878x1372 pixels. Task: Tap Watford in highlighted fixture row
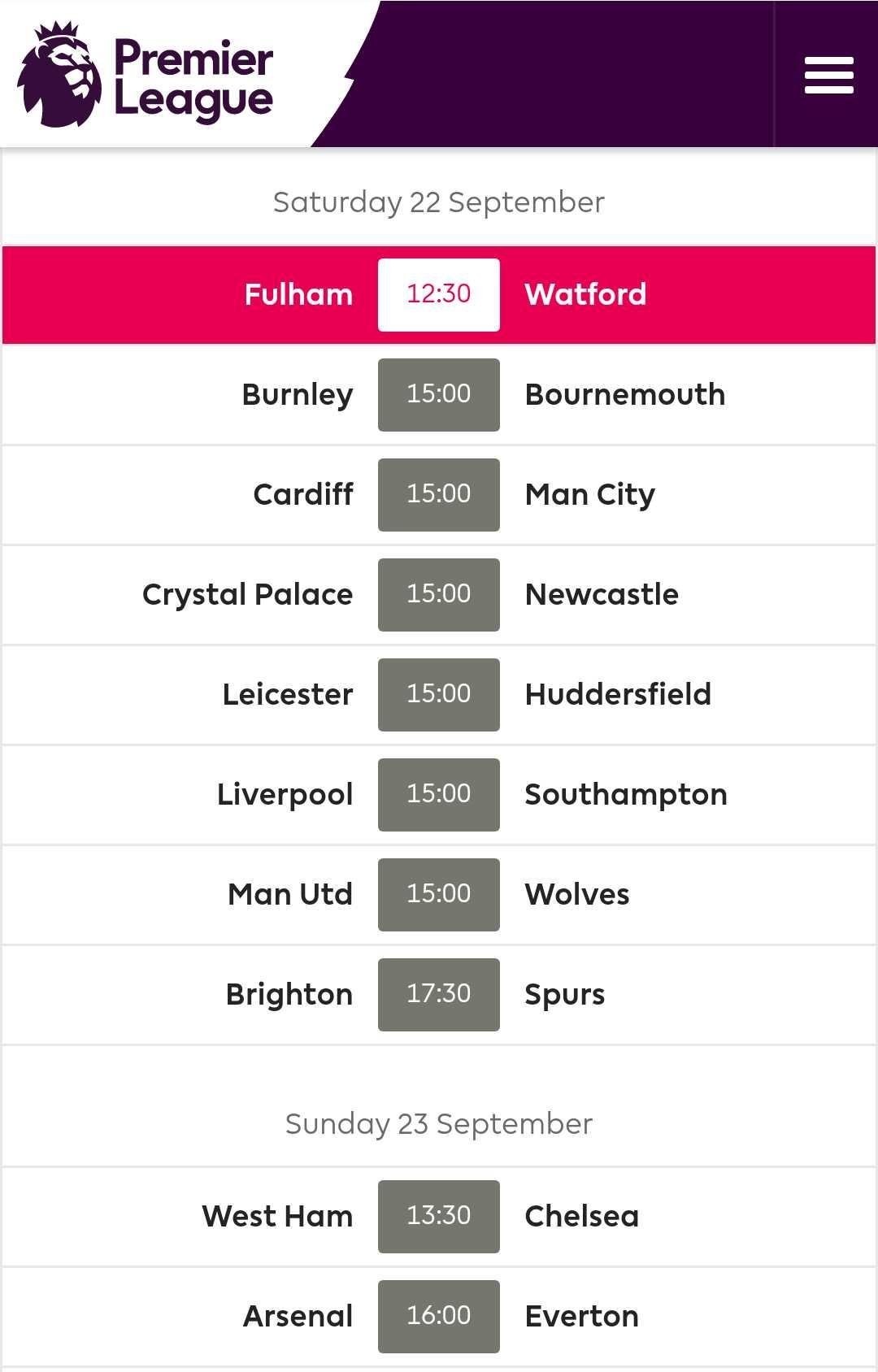585,294
